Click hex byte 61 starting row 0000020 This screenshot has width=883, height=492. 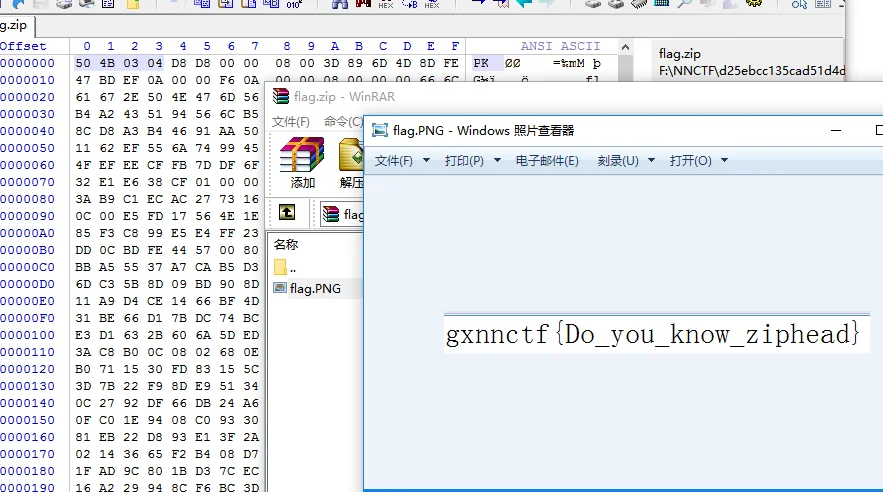point(83,97)
